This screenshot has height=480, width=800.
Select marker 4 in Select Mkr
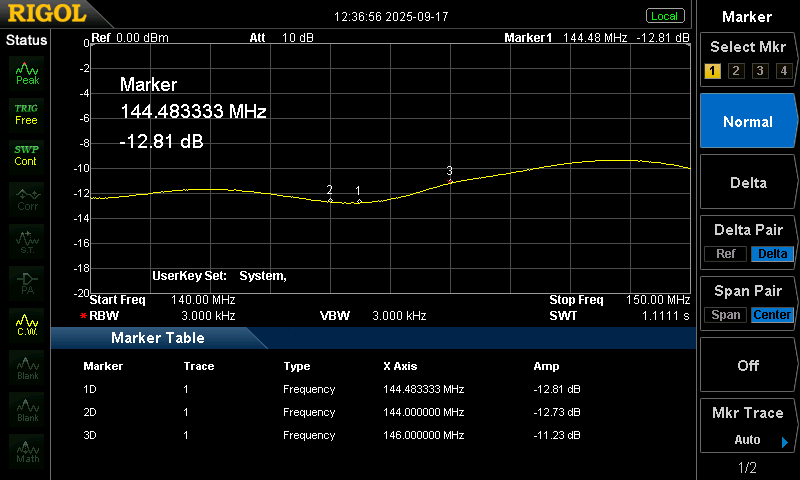[783, 71]
